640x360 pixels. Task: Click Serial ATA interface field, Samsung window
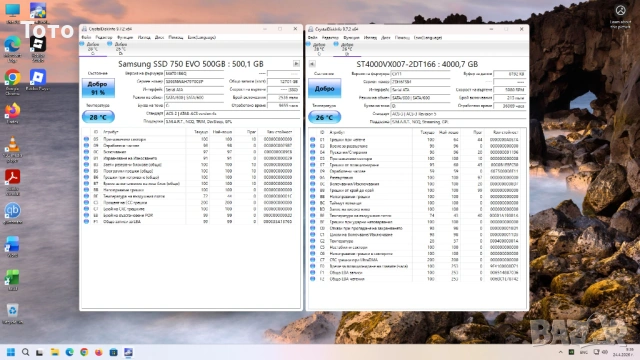click(x=194, y=89)
